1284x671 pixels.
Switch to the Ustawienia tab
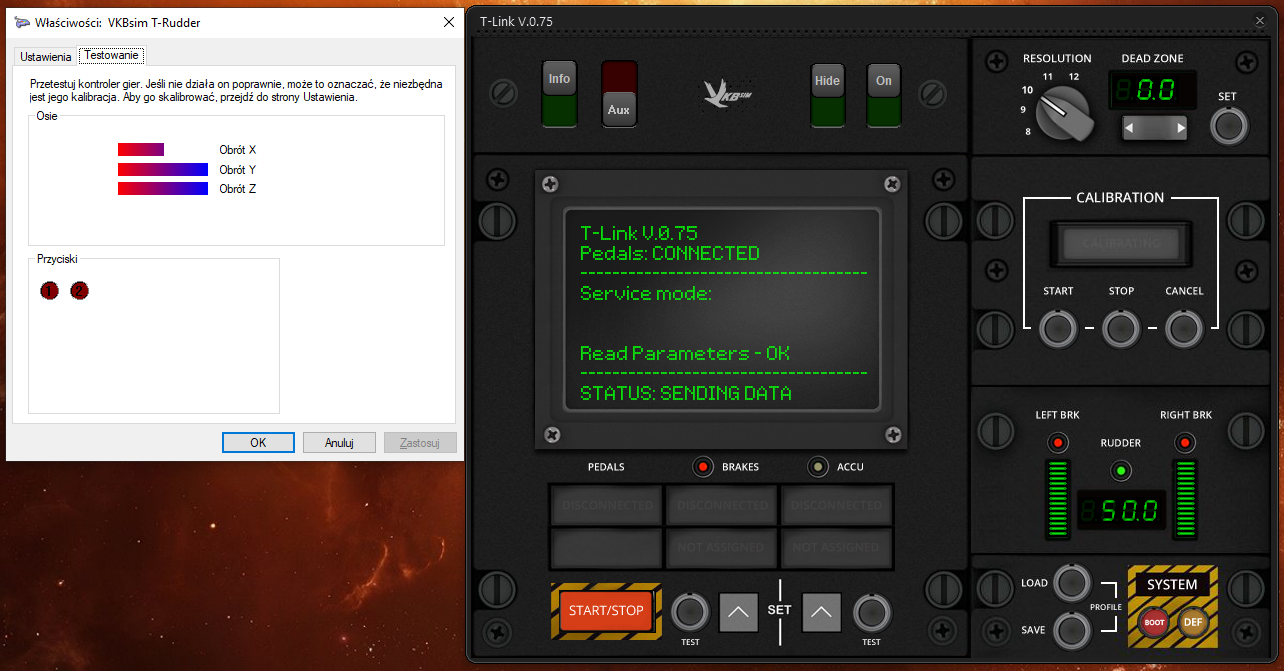pyautogui.click(x=46, y=57)
